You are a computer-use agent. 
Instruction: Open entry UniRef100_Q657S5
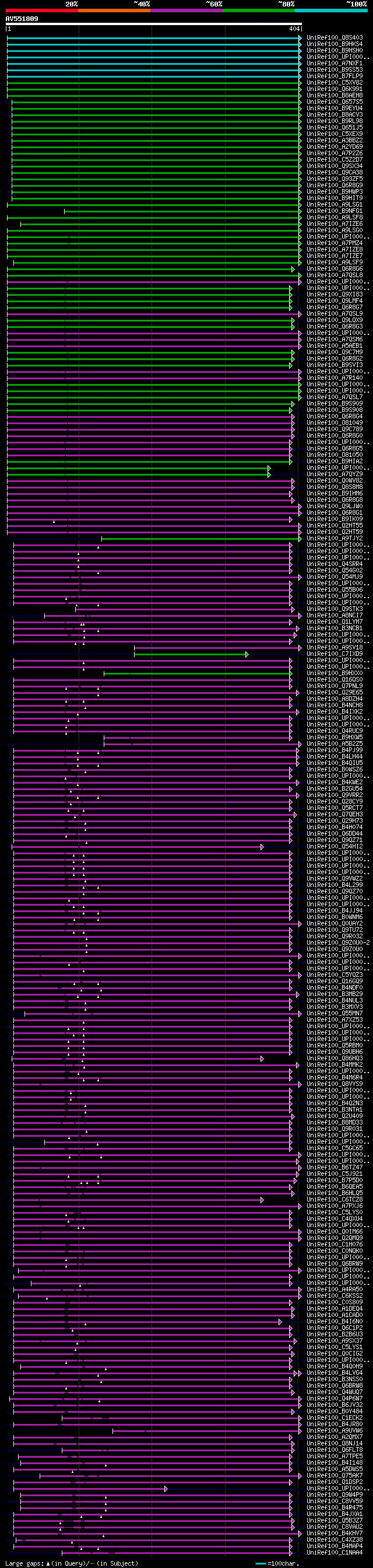(335, 102)
